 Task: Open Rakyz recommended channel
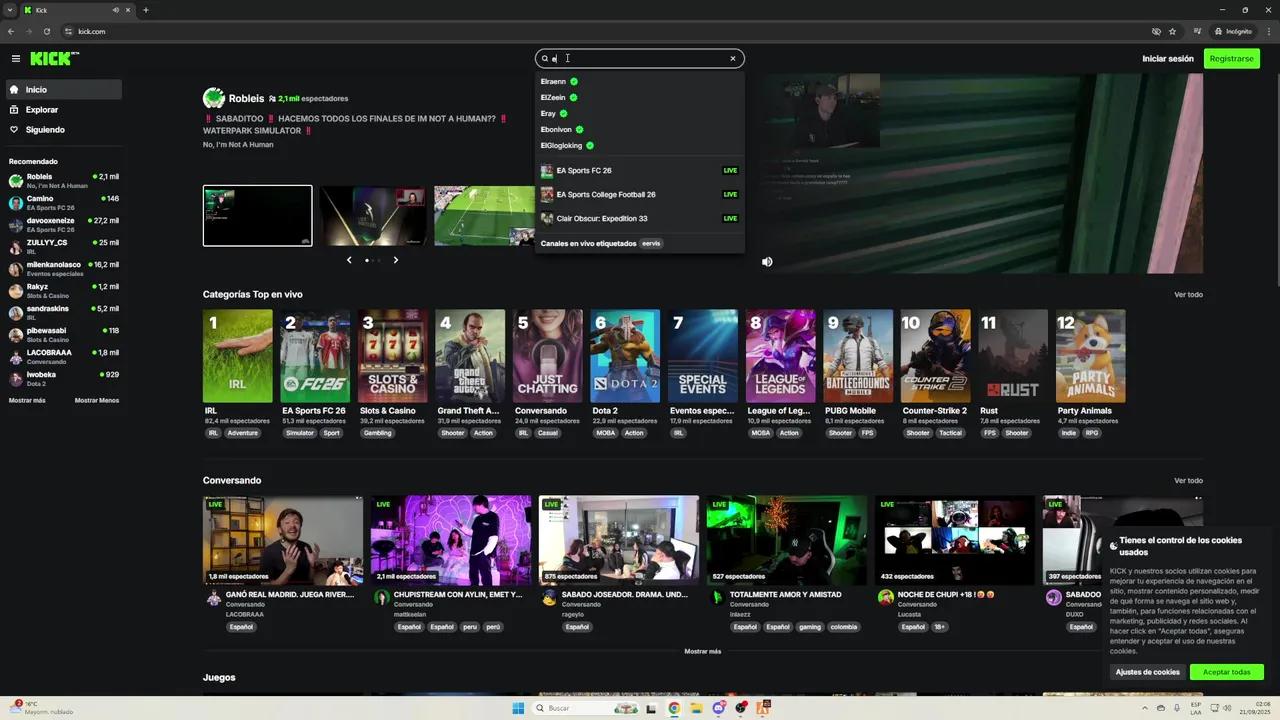click(64, 291)
